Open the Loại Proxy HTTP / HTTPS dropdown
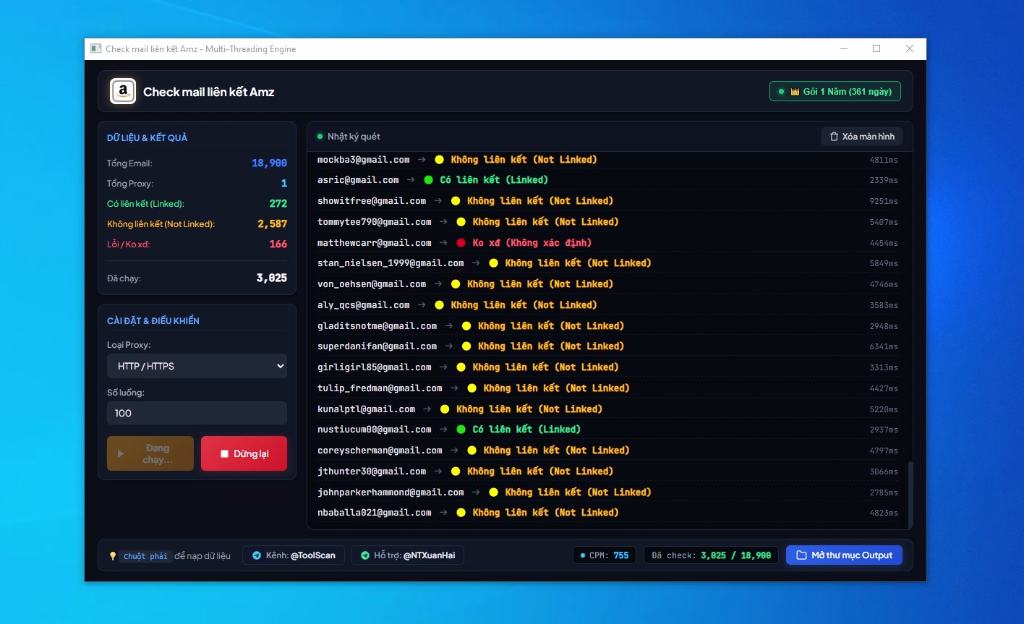The width and height of the screenshot is (1024, 624). 197,366
